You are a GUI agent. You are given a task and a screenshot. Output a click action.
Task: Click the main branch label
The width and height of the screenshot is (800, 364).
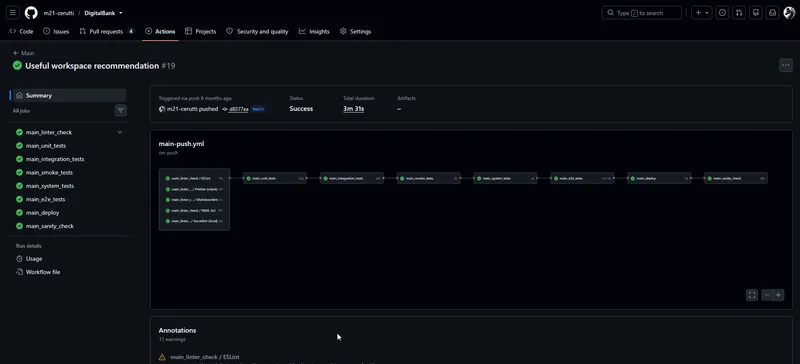(x=258, y=109)
